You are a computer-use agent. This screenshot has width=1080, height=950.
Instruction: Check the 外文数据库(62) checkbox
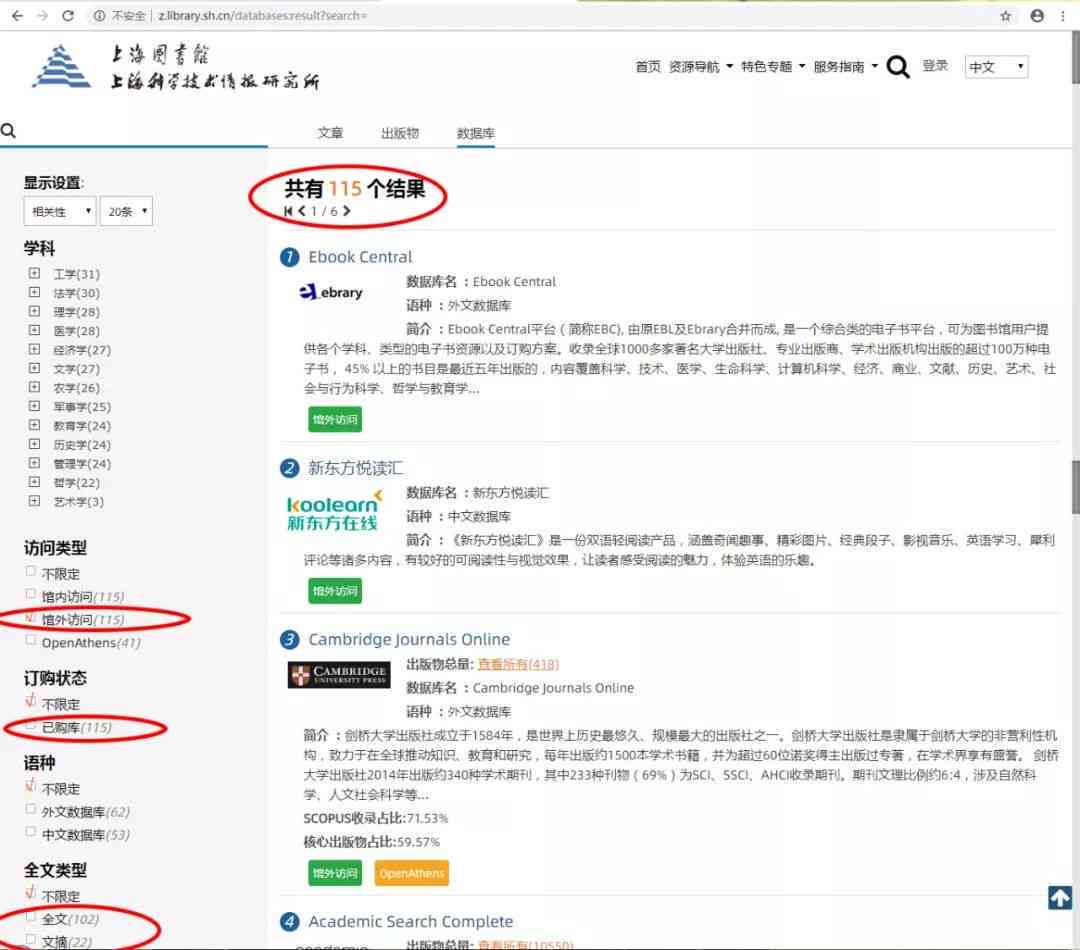point(30,809)
